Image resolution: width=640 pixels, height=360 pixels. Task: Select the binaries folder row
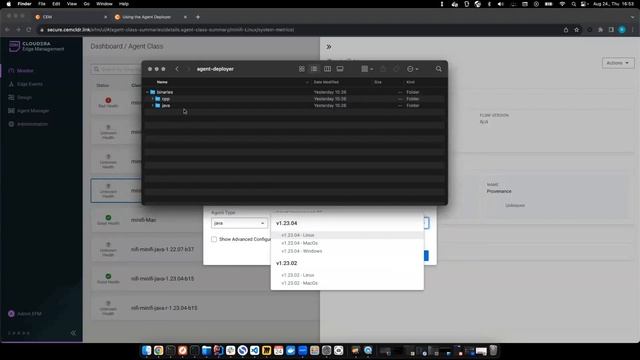coord(294,92)
